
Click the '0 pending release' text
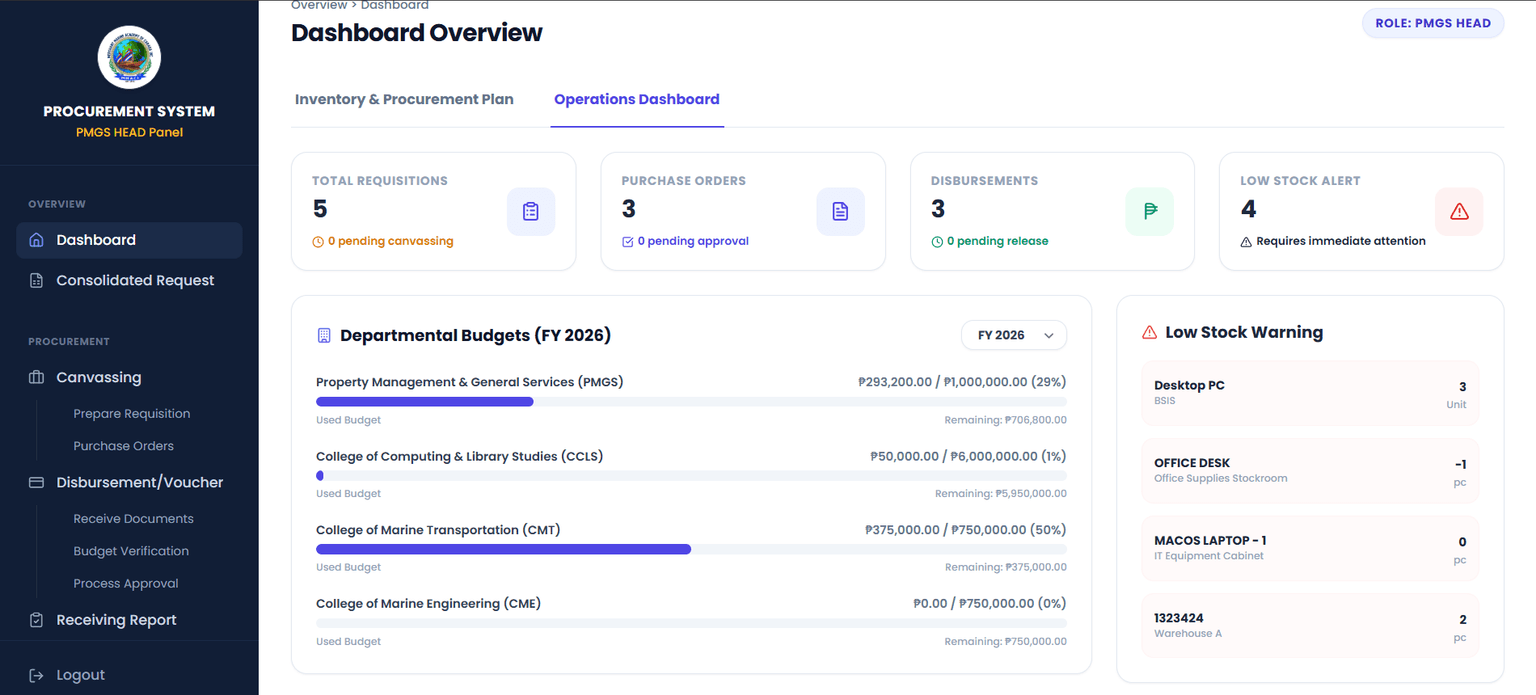pyautogui.click(x=998, y=242)
